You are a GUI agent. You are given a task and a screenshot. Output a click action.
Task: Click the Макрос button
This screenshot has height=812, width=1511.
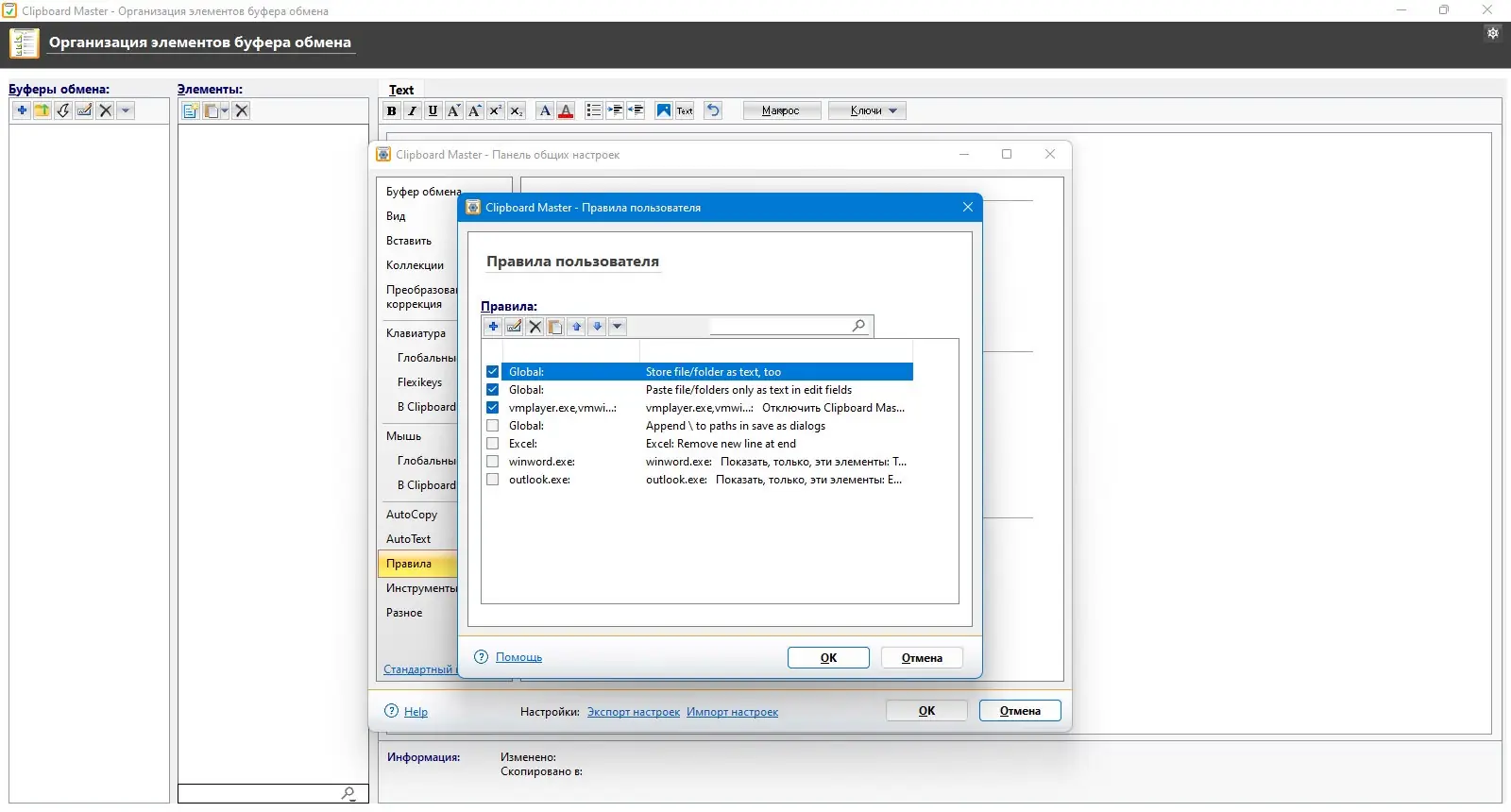click(781, 110)
